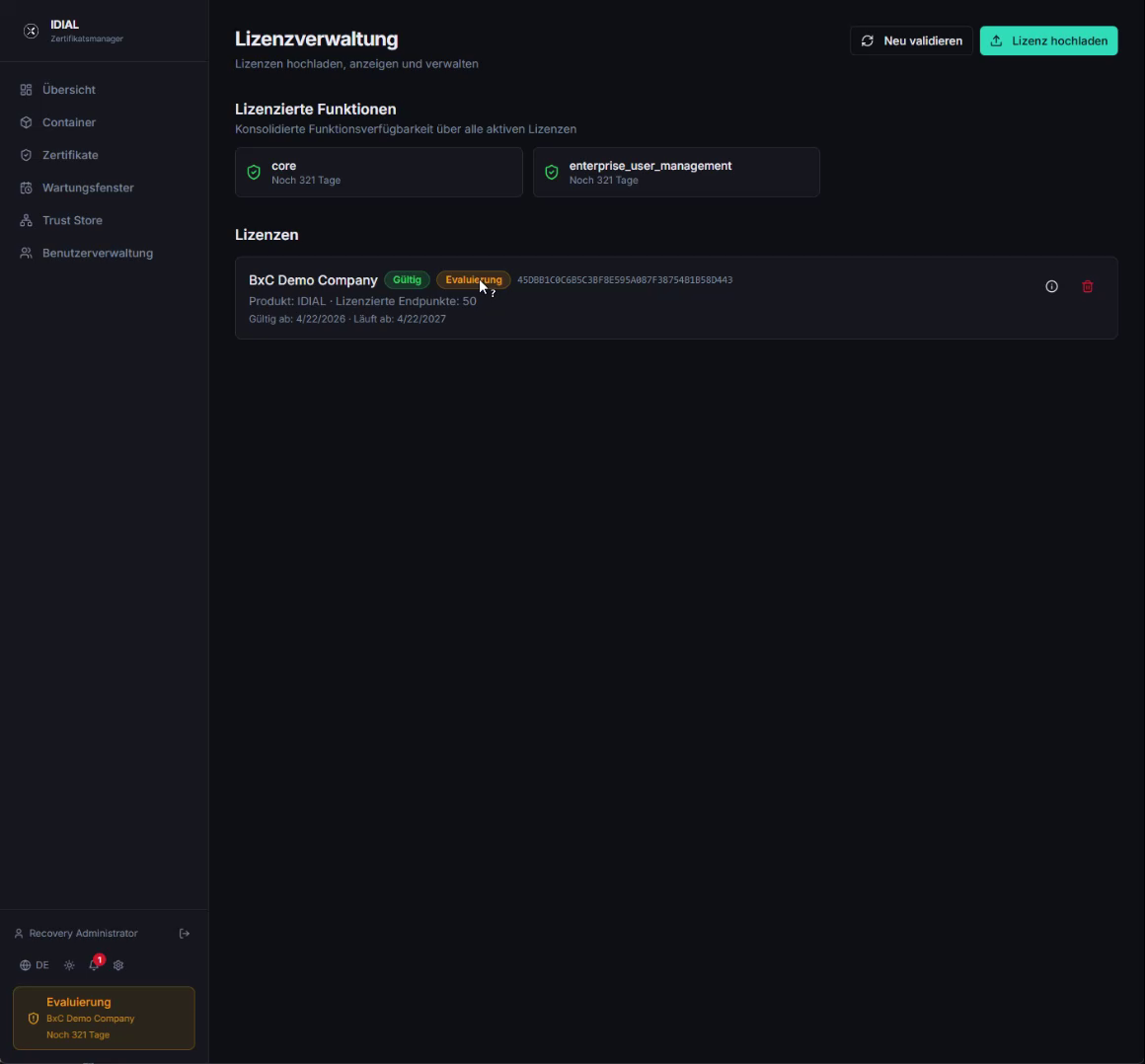Click the Zertifikate shield icon

[x=27, y=155]
